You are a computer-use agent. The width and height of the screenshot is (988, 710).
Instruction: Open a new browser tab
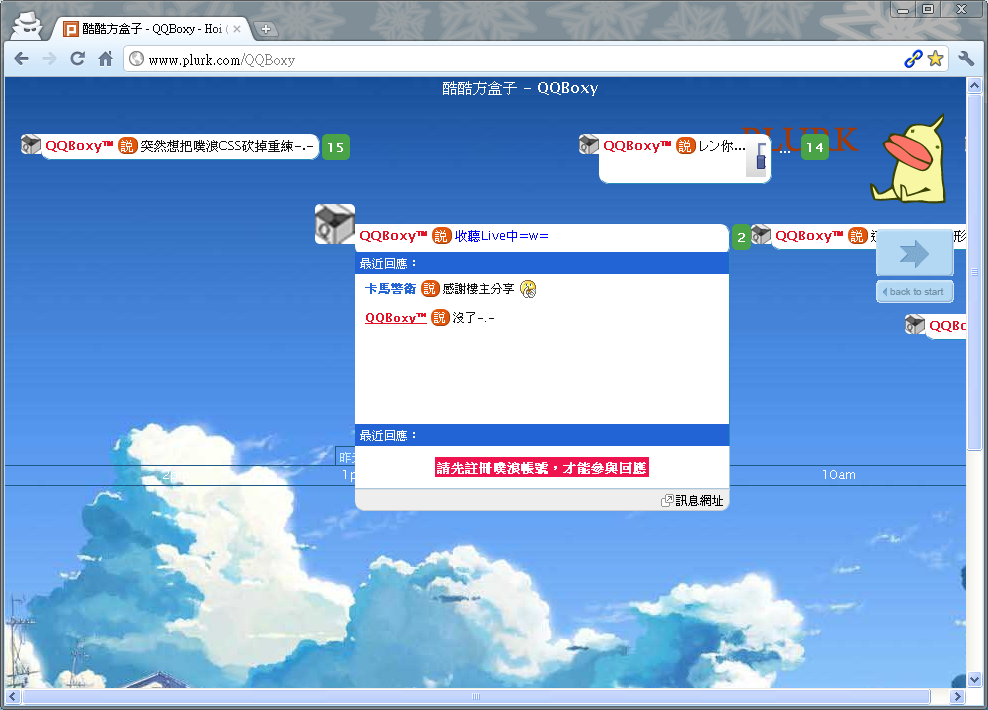[x=266, y=28]
